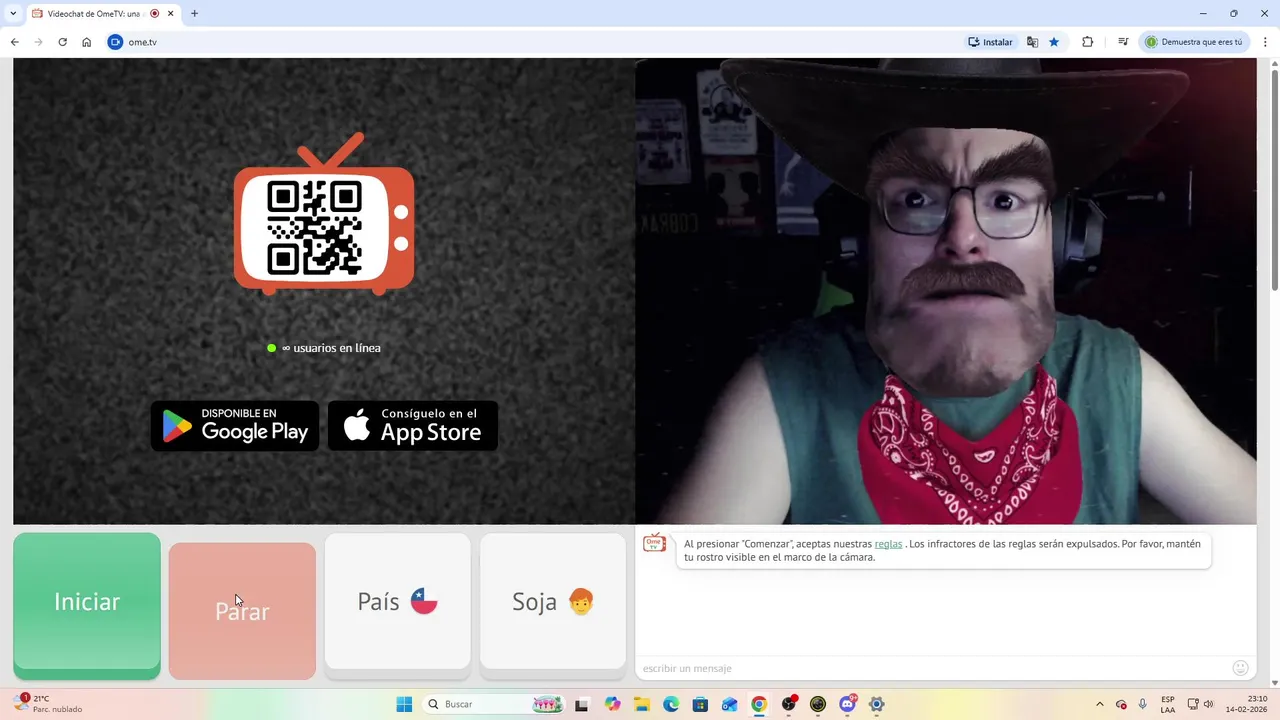Open the yellow ring camera app on taskbar

coord(818,704)
